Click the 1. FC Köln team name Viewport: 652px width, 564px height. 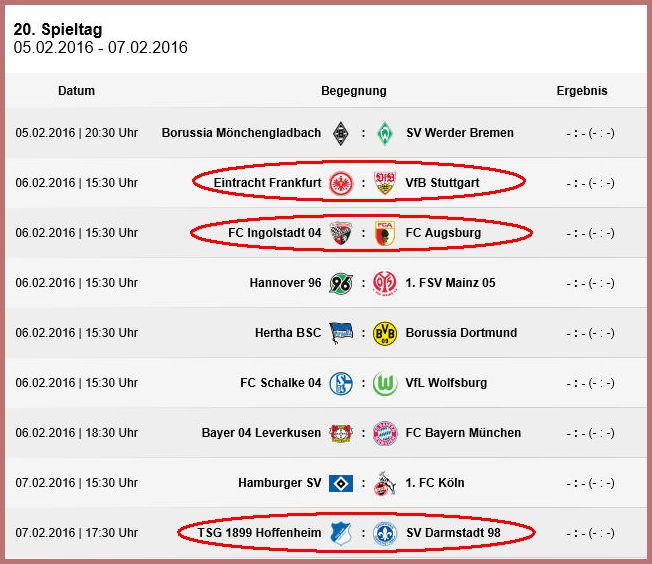pos(435,483)
